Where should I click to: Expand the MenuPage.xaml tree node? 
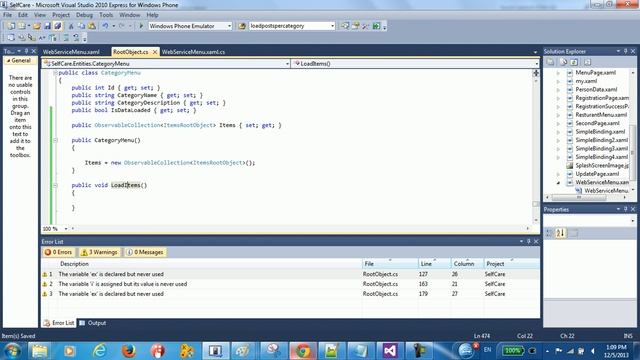click(x=558, y=73)
